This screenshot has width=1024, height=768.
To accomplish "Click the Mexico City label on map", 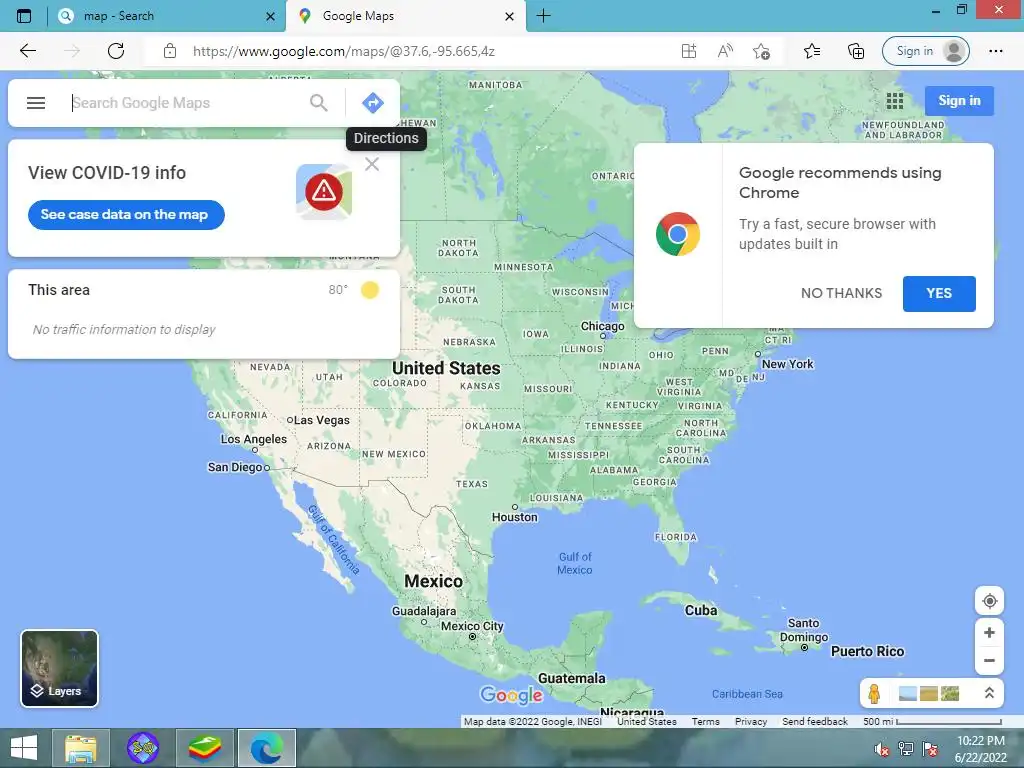I will point(472,626).
